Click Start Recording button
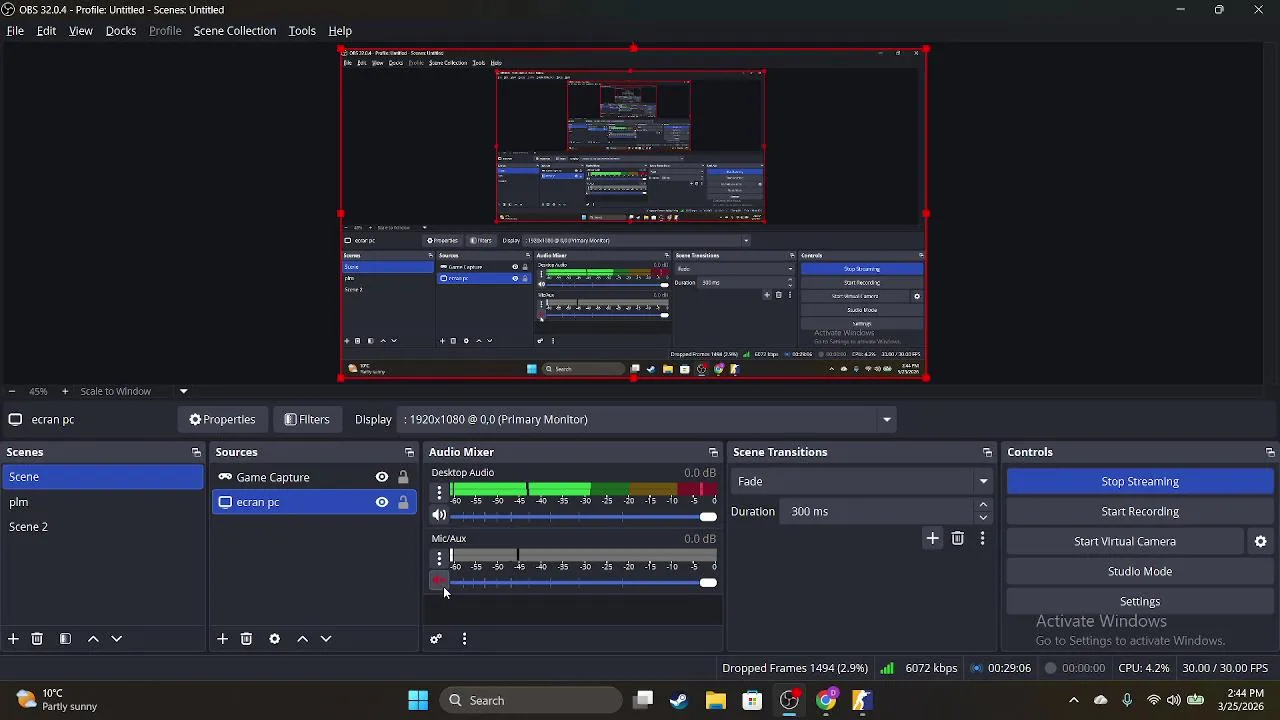 click(x=1140, y=512)
